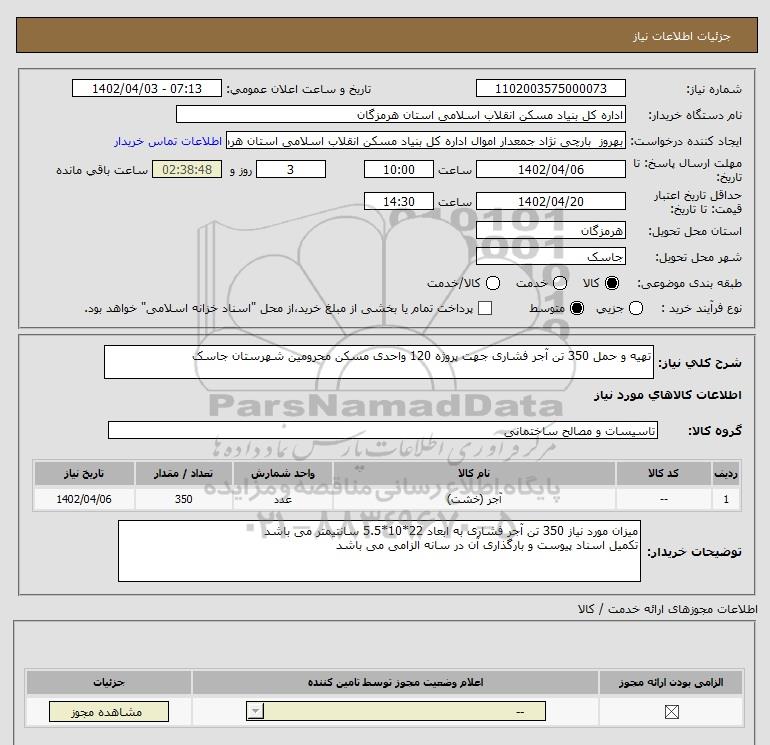The image size is (770, 745).
Task: Choose the جزیی purchase type radio
Action: (x=636, y=308)
